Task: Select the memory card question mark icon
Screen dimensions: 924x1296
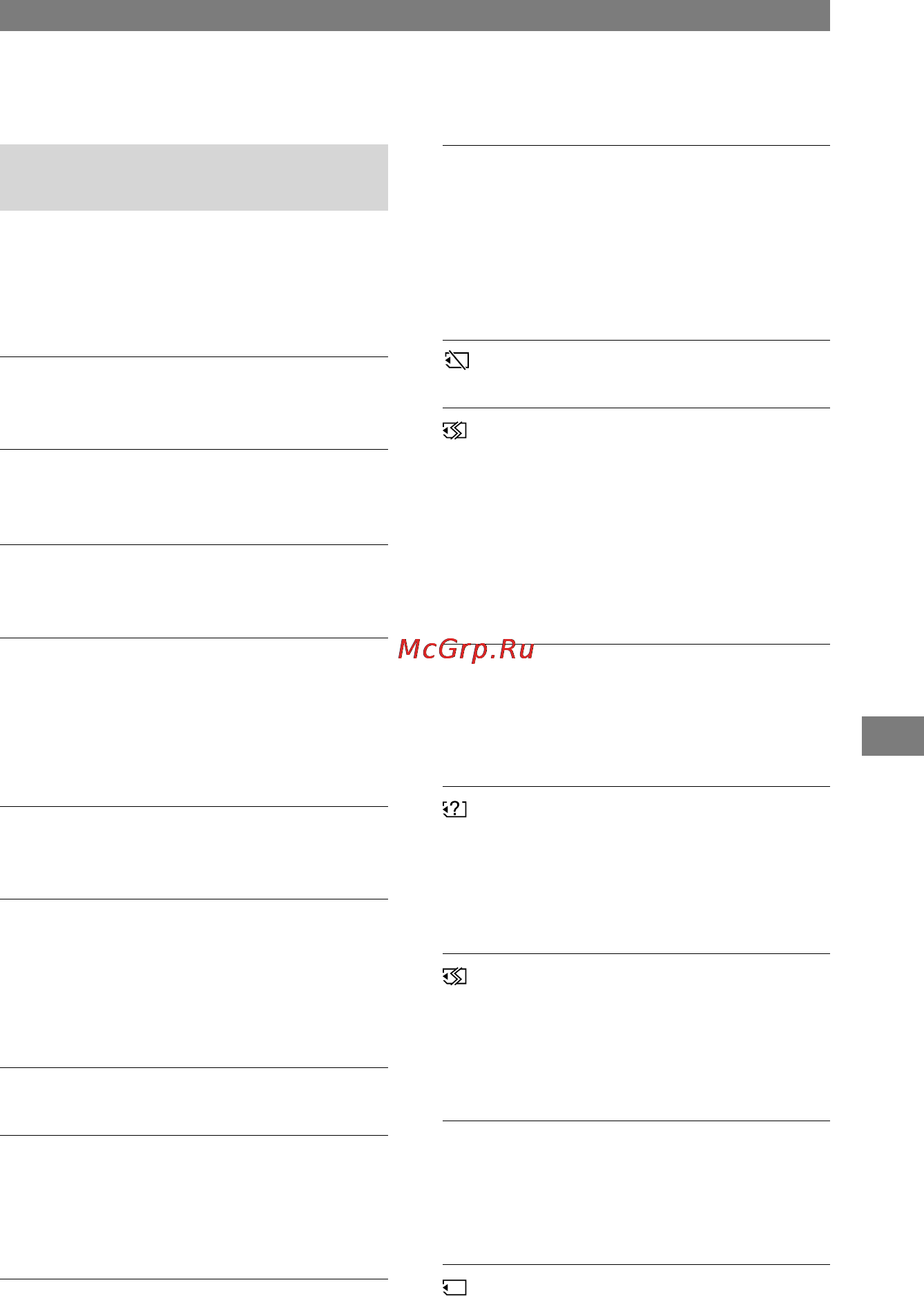Action: coord(454,809)
